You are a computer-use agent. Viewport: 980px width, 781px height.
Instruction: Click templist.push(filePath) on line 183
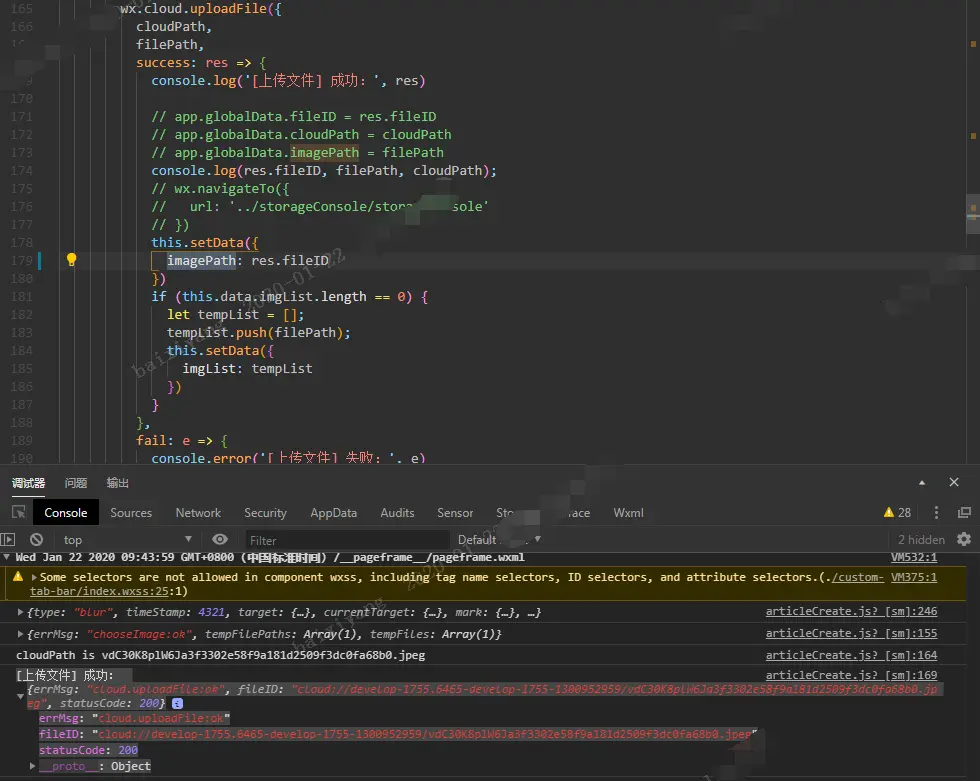click(x=258, y=332)
